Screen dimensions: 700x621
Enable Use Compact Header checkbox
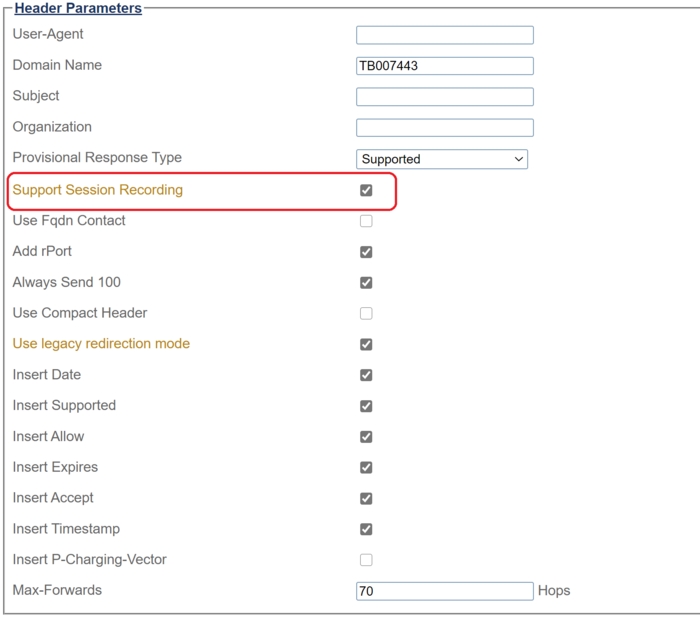tap(366, 313)
